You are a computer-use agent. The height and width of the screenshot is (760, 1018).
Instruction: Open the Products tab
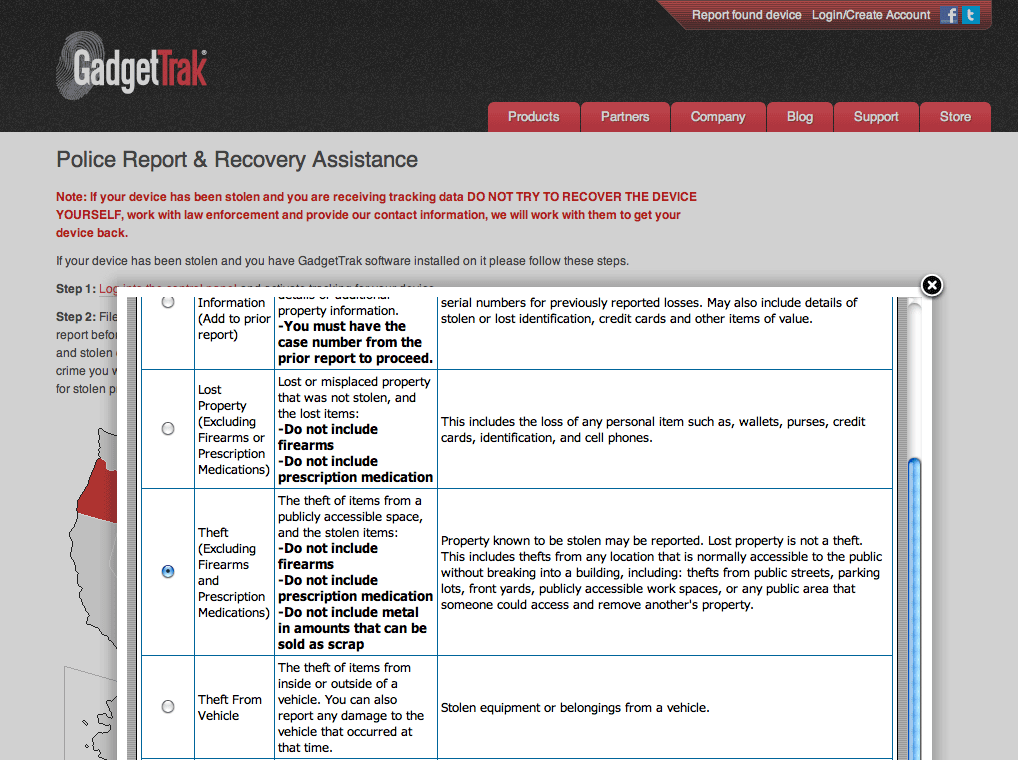tap(533, 117)
